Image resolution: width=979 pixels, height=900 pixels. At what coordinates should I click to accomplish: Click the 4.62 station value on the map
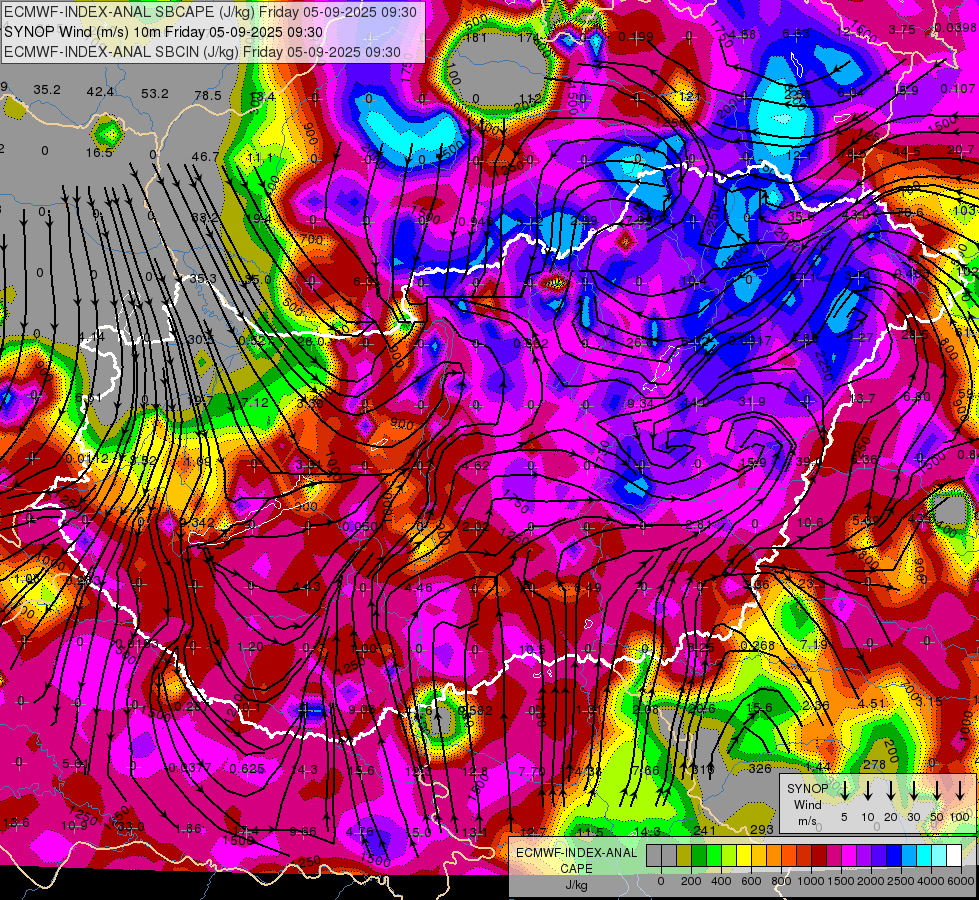(x=476, y=465)
